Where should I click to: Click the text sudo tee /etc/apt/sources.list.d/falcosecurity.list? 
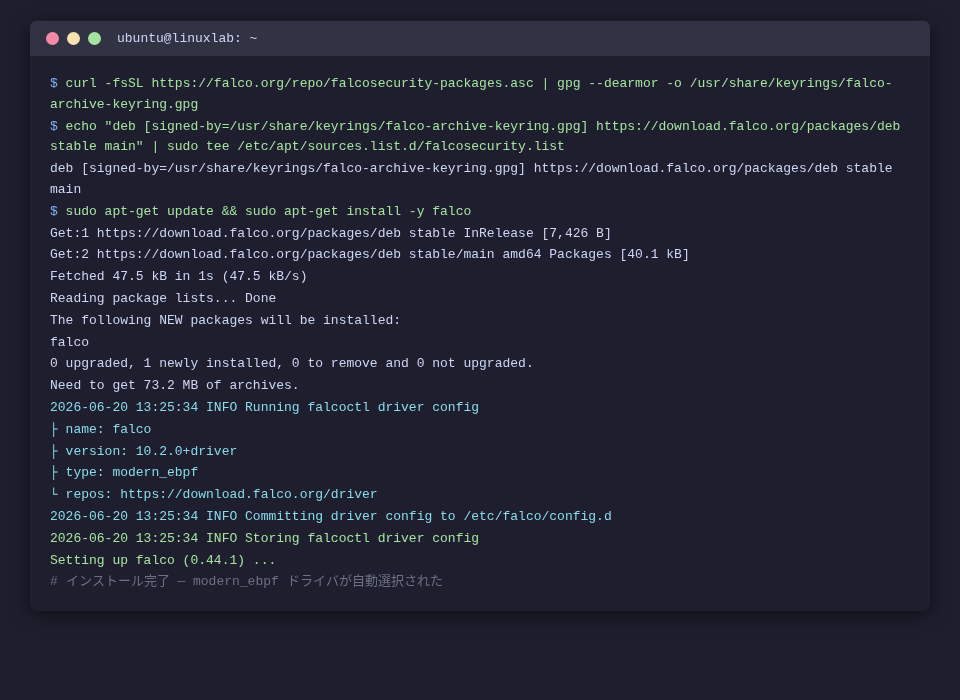tap(366, 146)
